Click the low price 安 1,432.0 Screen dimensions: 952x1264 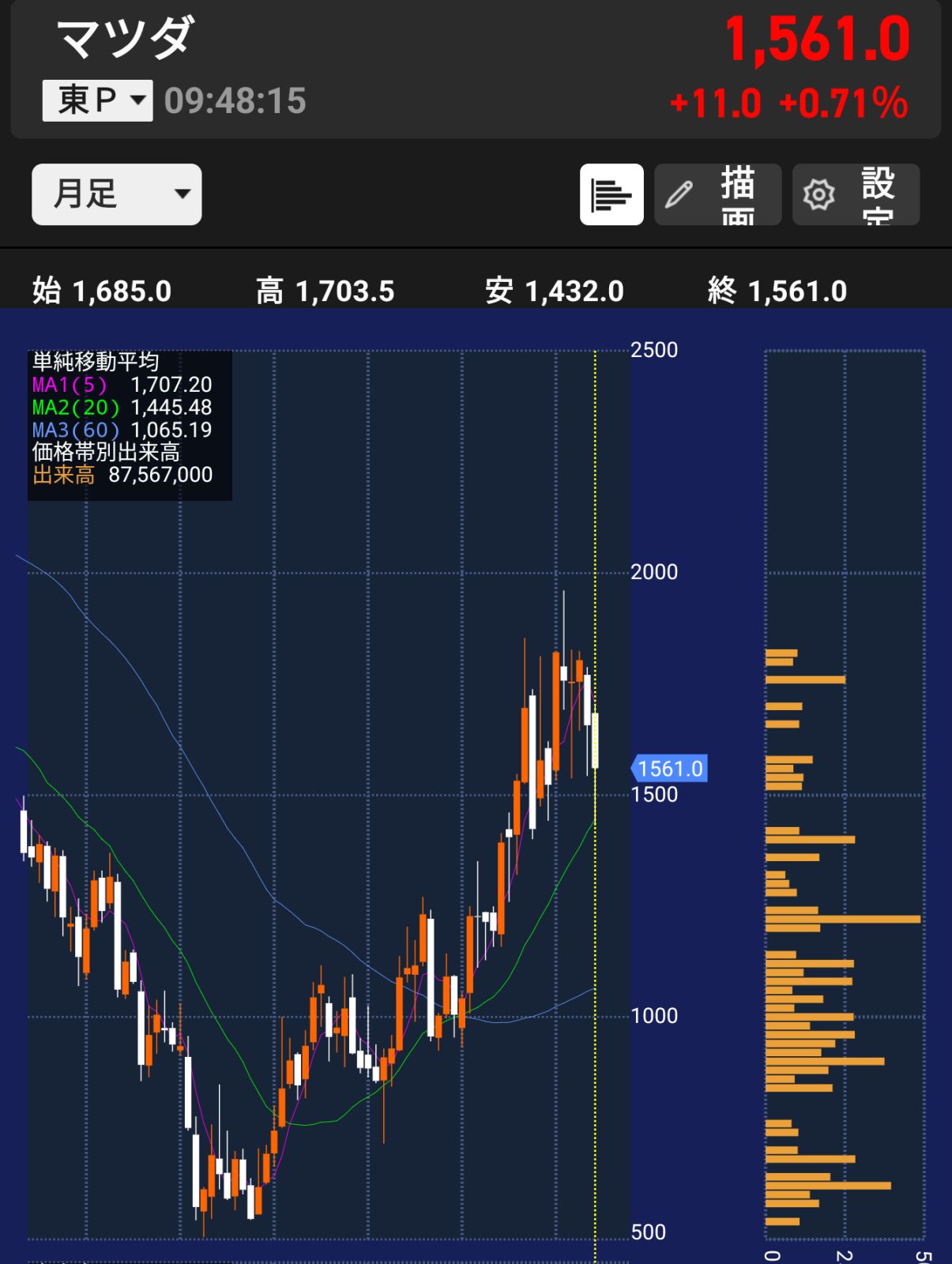point(555,292)
